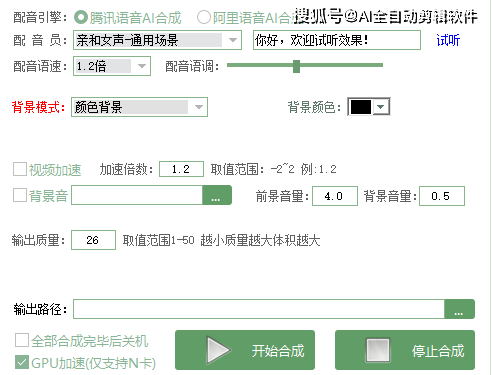Screen dimensions: 492x375
Task: Click the 试听 preview link
Action: coord(448,40)
